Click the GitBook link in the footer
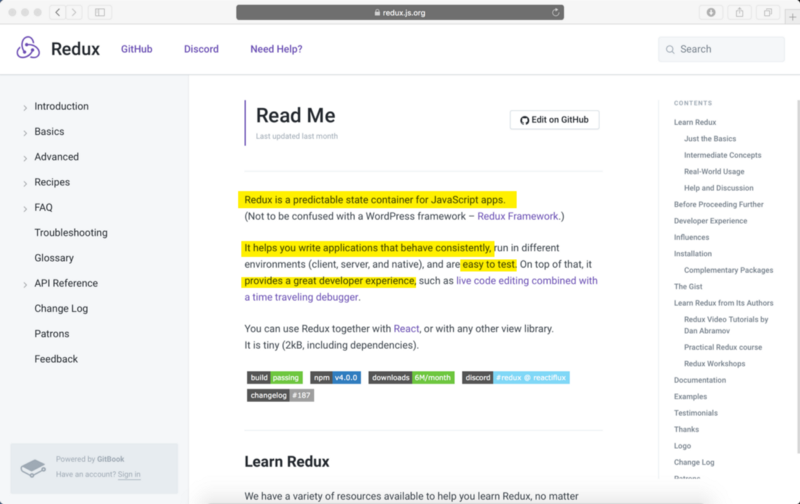 pyautogui.click(x=111, y=459)
